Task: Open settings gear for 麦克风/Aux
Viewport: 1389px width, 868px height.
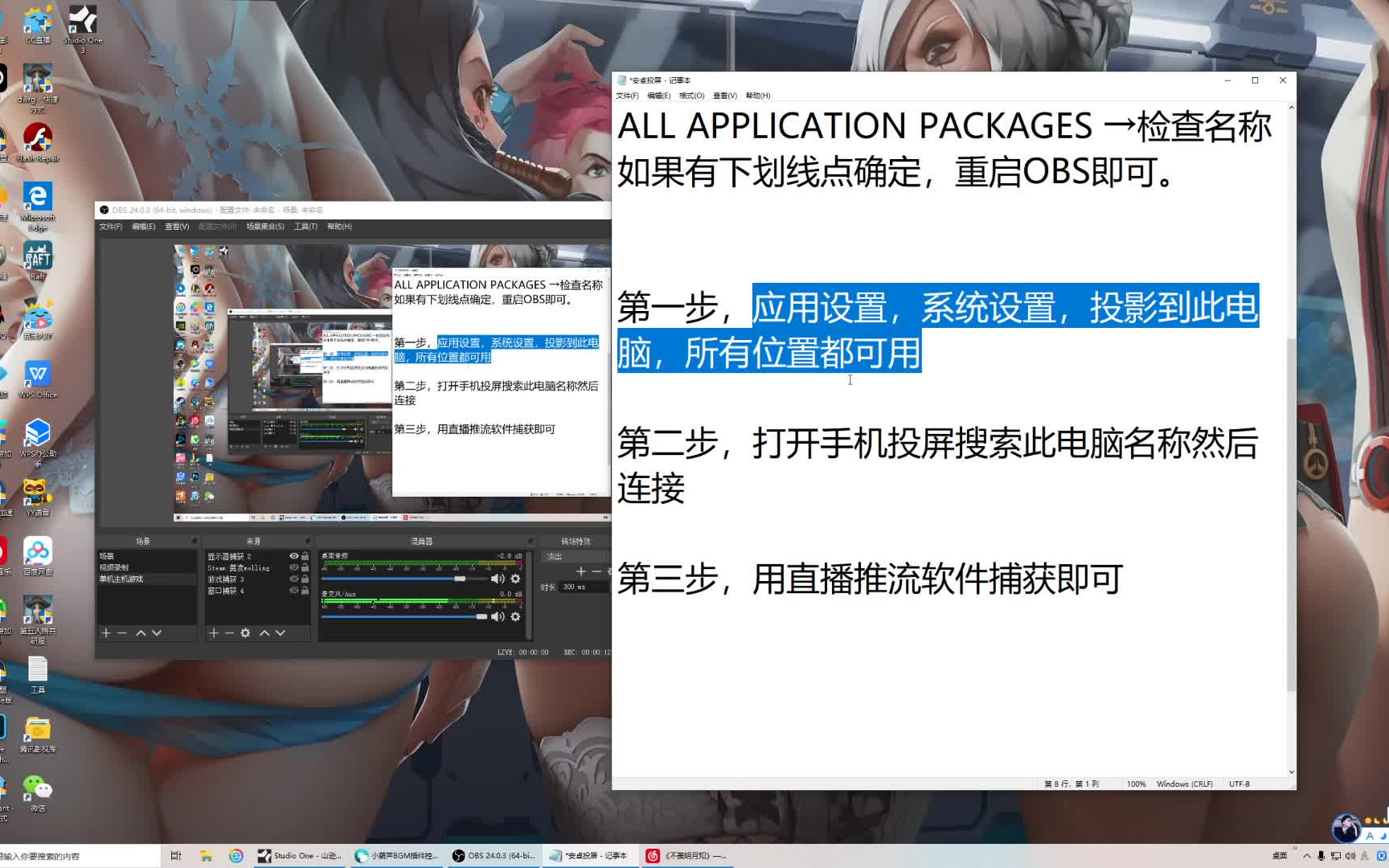Action: point(515,616)
